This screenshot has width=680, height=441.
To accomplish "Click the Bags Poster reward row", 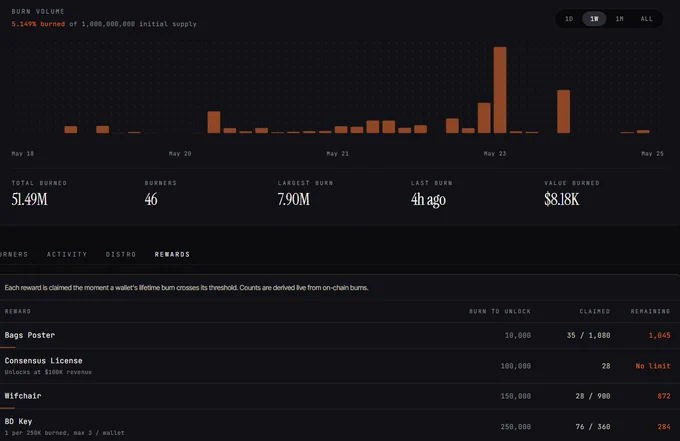I will click(340, 335).
